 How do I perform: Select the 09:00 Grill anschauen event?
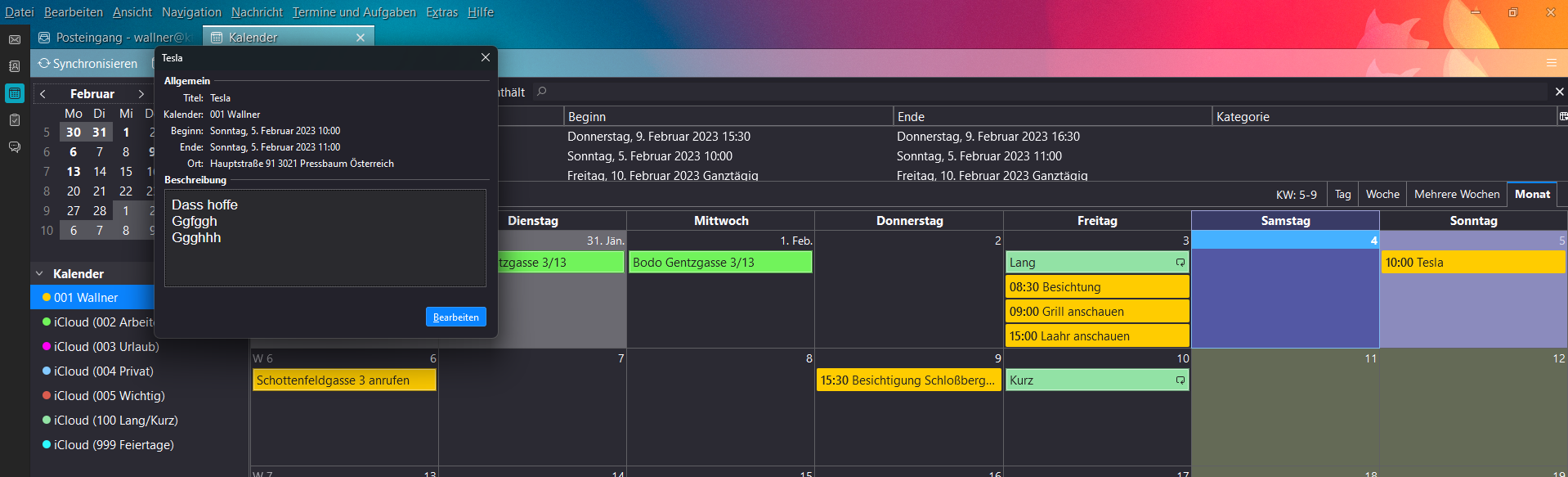[1097, 312]
